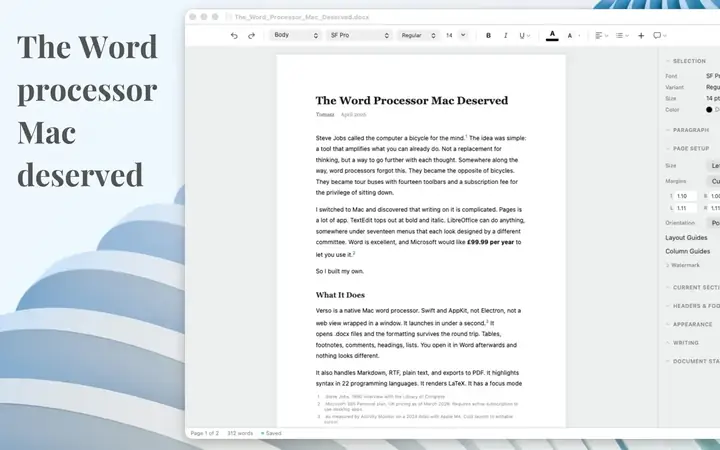Click the 'What It Does' heading
This screenshot has height=450, width=720.
[340, 295]
